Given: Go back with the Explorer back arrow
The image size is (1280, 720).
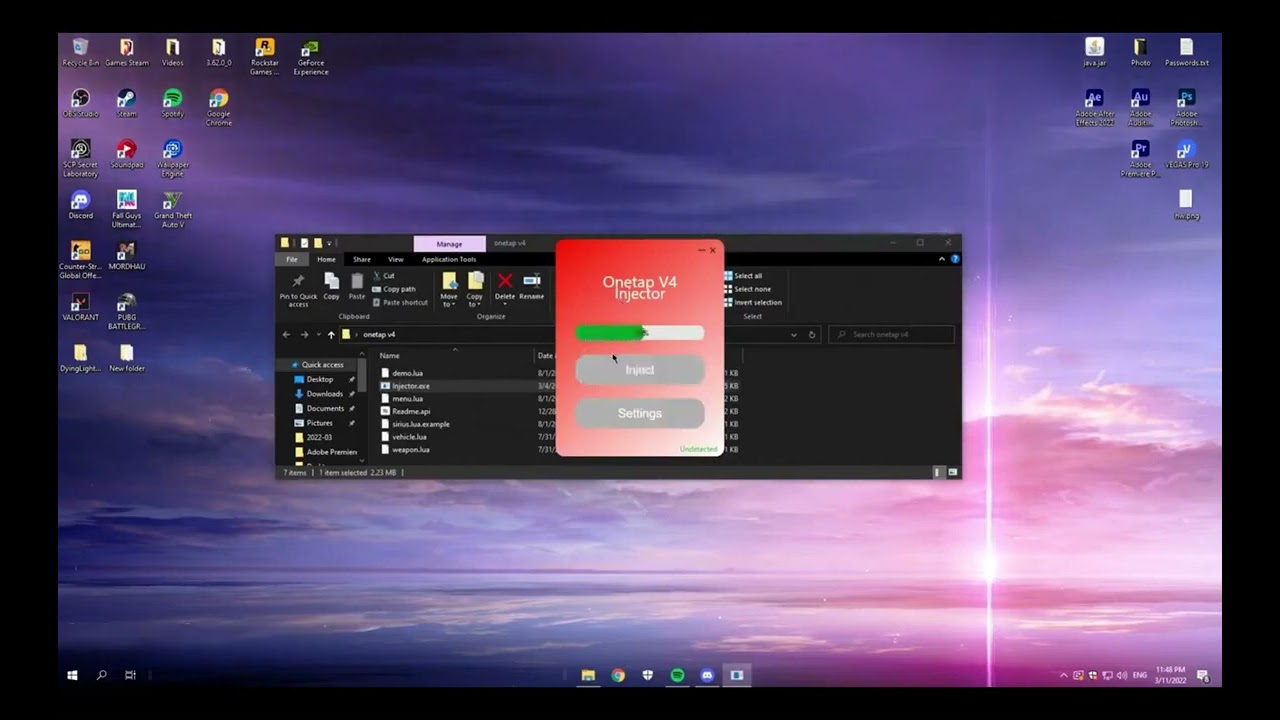Looking at the screenshot, I should pos(286,334).
